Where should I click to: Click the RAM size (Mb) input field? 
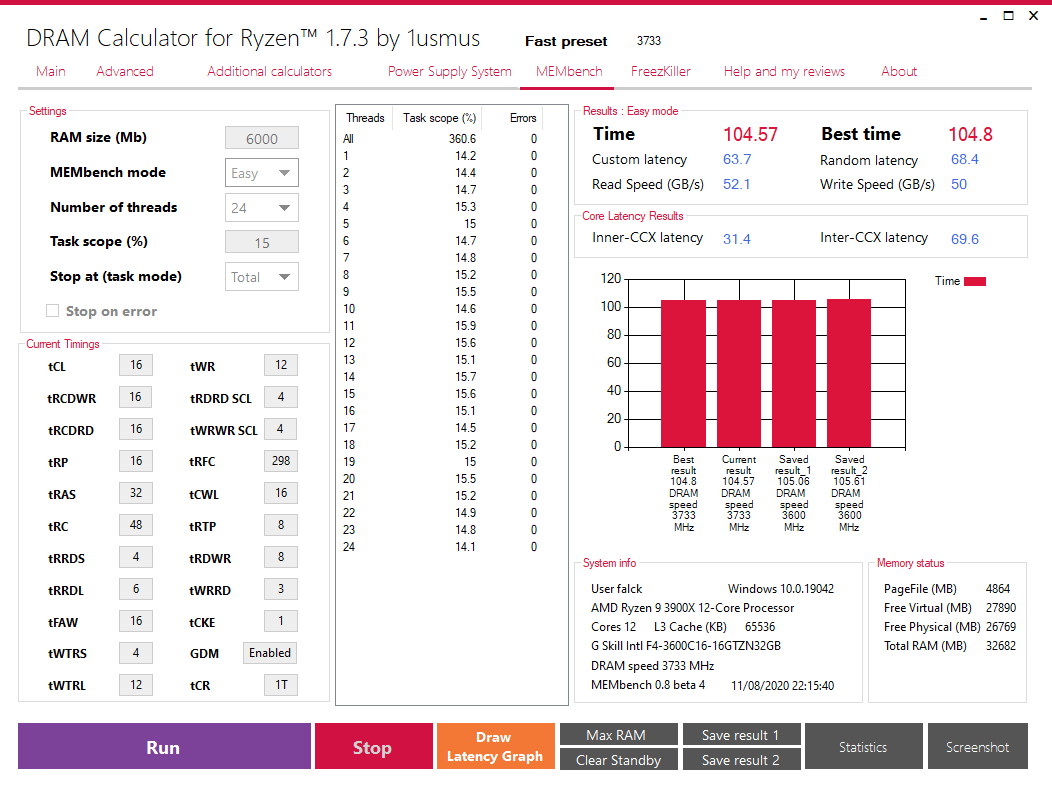tap(262, 138)
